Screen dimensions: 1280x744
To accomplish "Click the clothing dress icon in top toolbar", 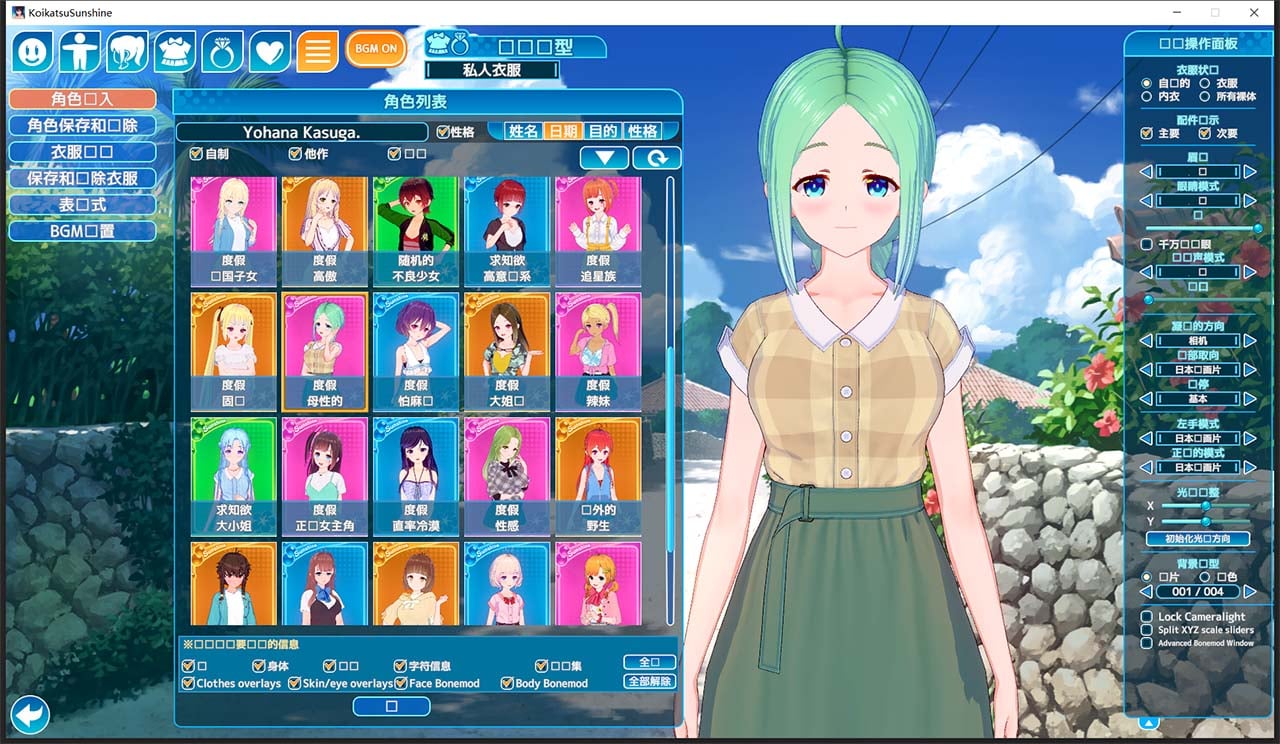I will tap(175, 49).
